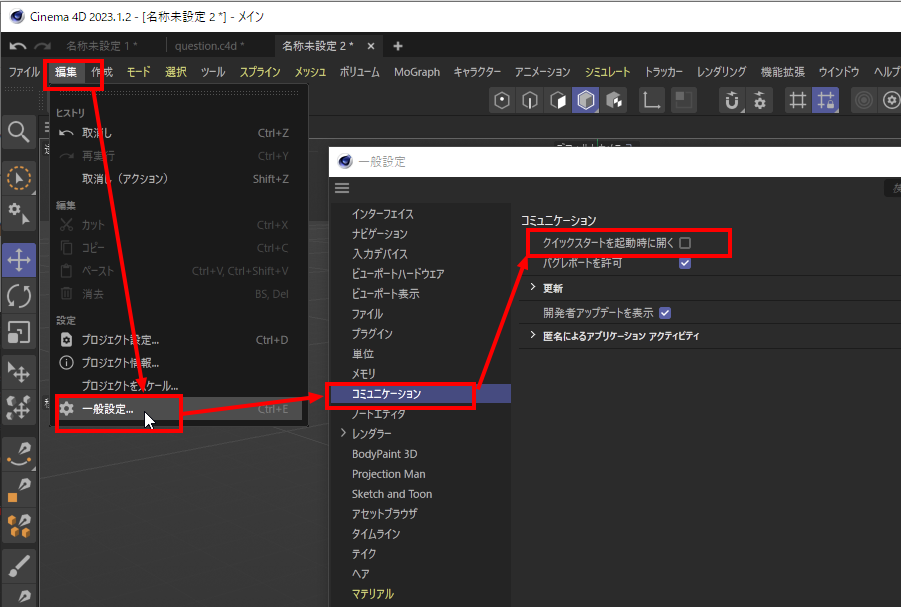Select ビューポートハードウェア in preferences list

point(398,274)
